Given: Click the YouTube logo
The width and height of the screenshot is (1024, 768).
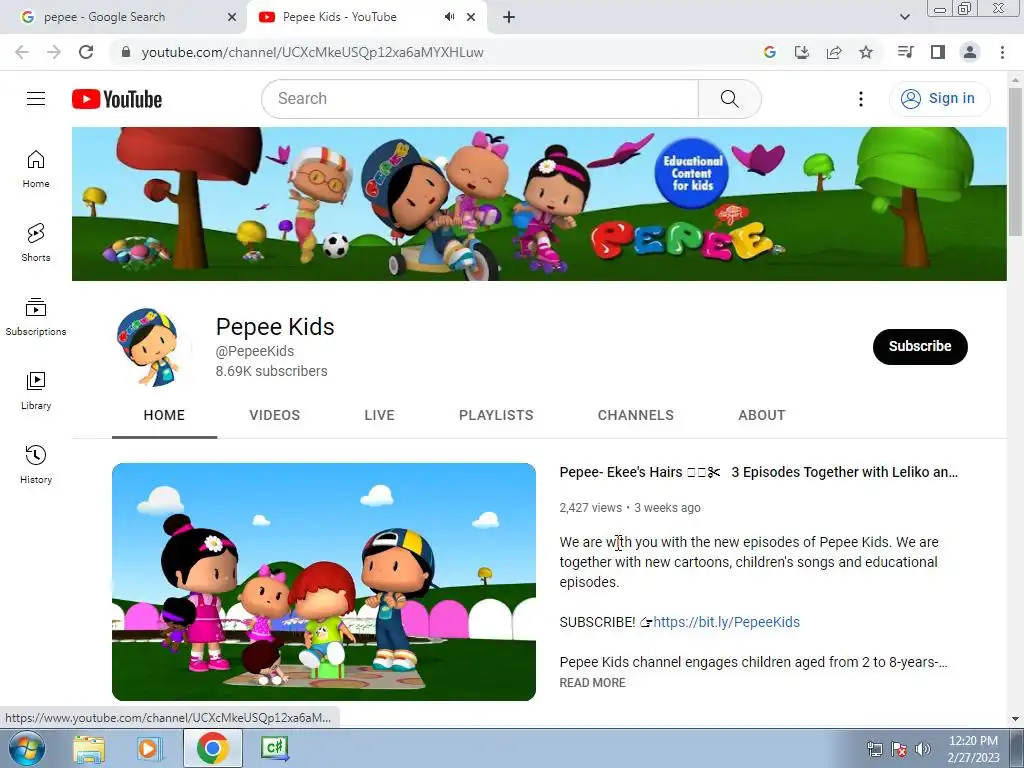Looking at the screenshot, I should coord(117,99).
